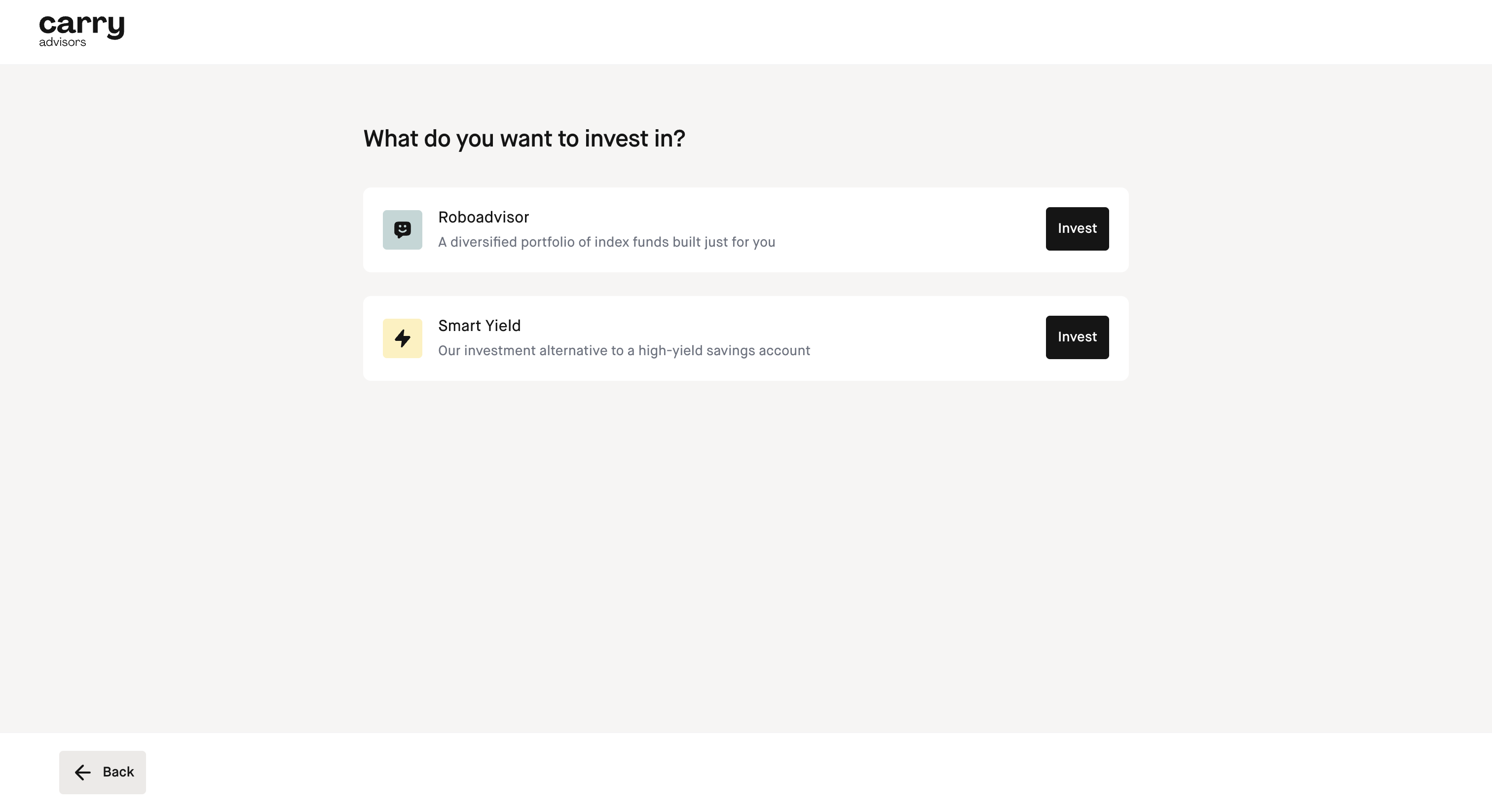Go back using the Back button
This screenshot has height=812, width=1492.
(x=103, y=772)
